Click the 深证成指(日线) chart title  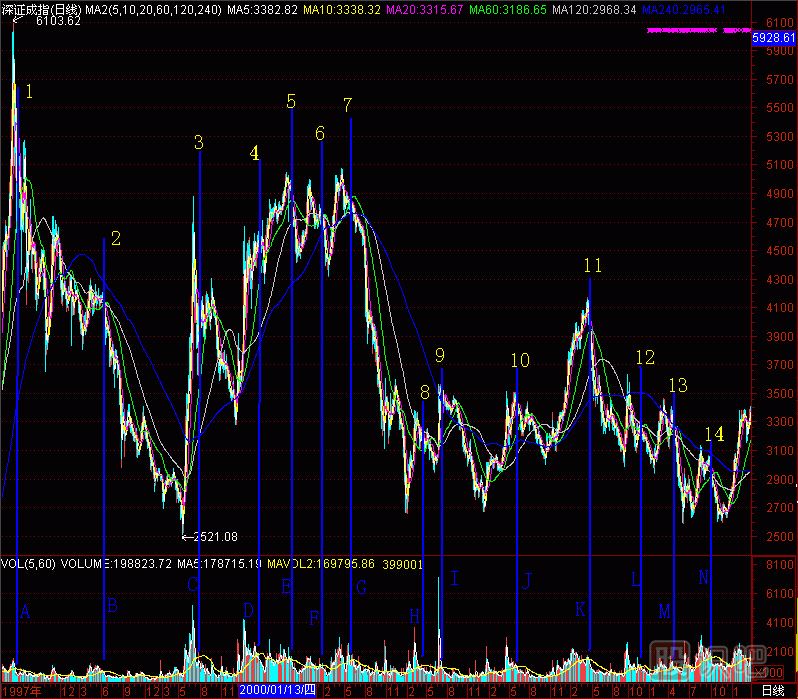coord(41,8)
